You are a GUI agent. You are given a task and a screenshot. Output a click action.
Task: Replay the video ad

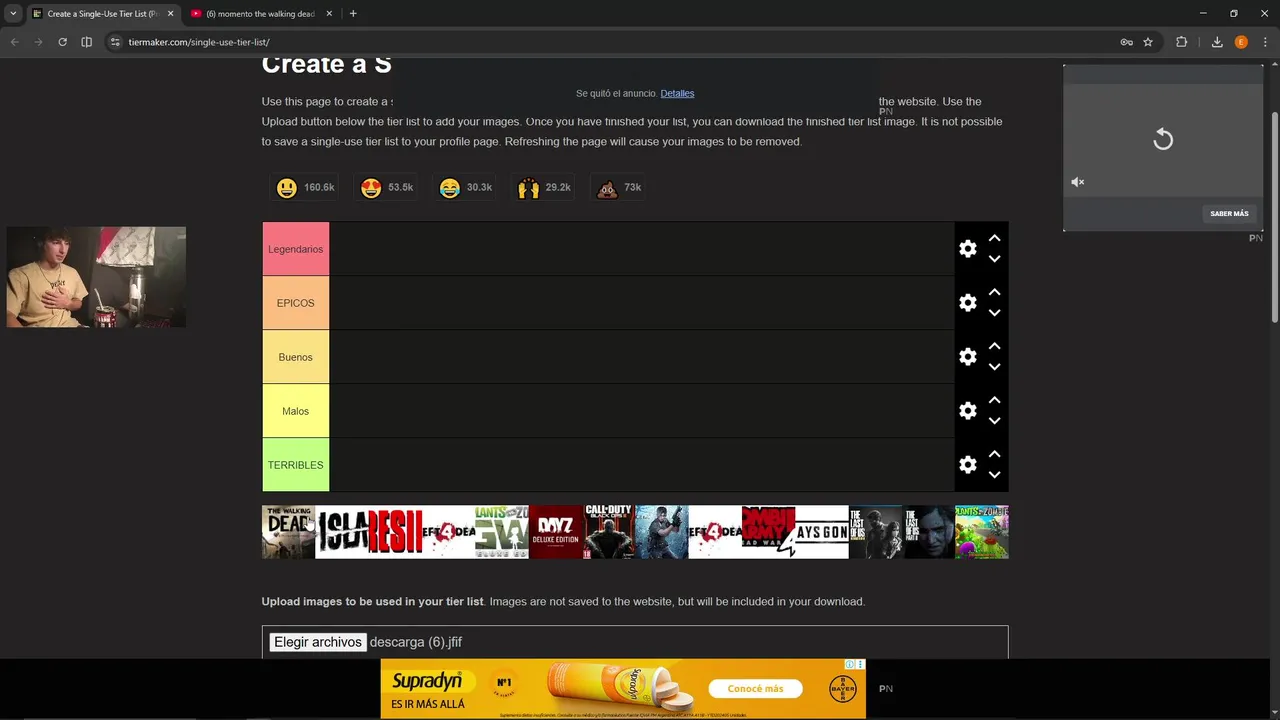click(1163, 139)
